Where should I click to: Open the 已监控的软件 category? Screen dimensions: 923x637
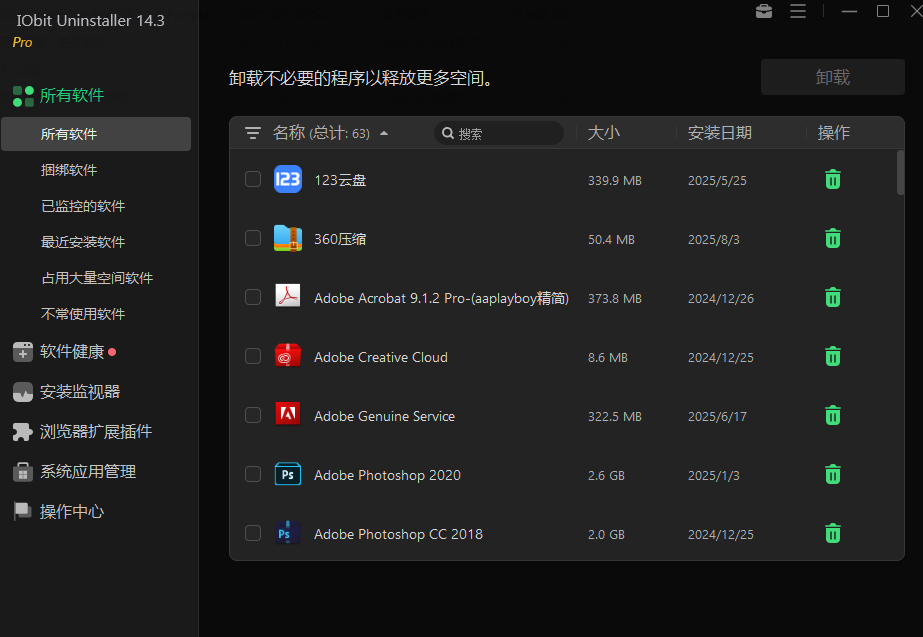pos(83,206)
